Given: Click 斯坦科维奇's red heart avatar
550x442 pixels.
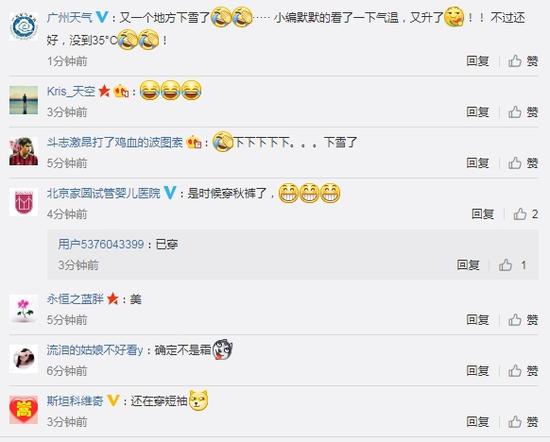Looking at the screenshot, I should click(x=24, y=410).
